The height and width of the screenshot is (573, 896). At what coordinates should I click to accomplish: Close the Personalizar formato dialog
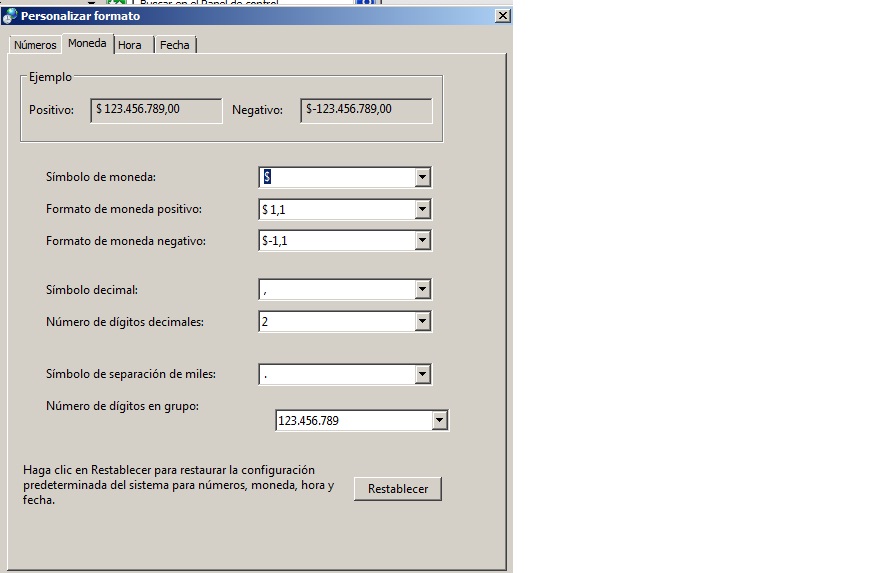coord(502,16)
